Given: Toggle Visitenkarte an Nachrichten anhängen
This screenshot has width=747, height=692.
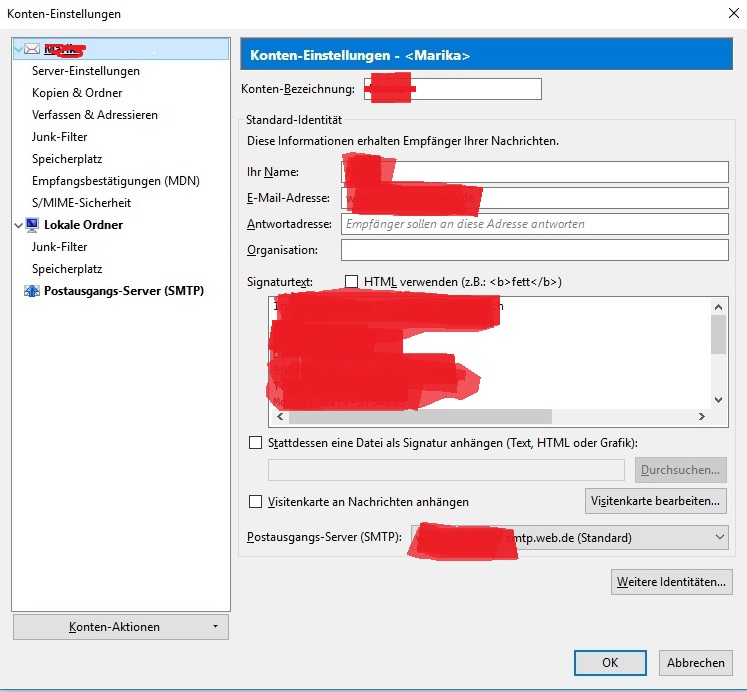Looking at the screenshot, I should click(x=255, y=501).
